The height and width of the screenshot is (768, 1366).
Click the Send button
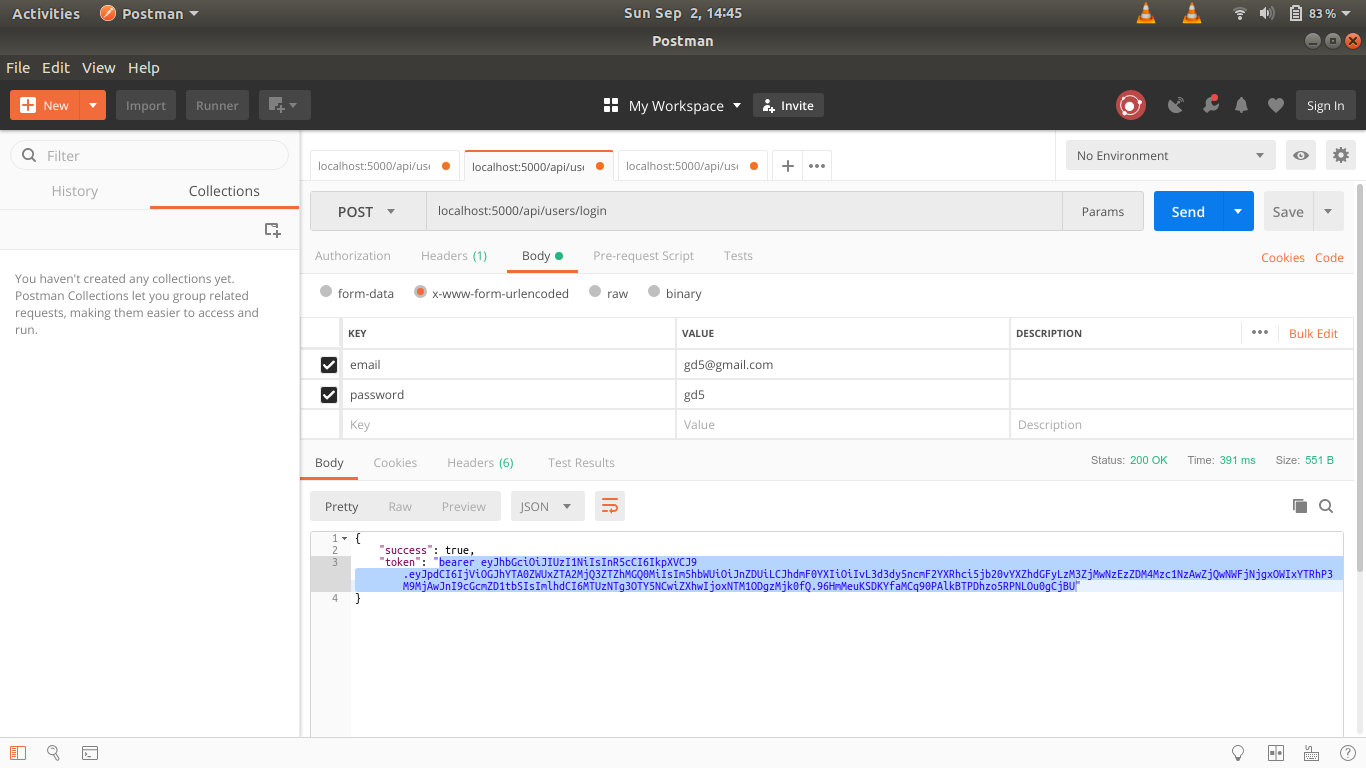coord(1188,211)
